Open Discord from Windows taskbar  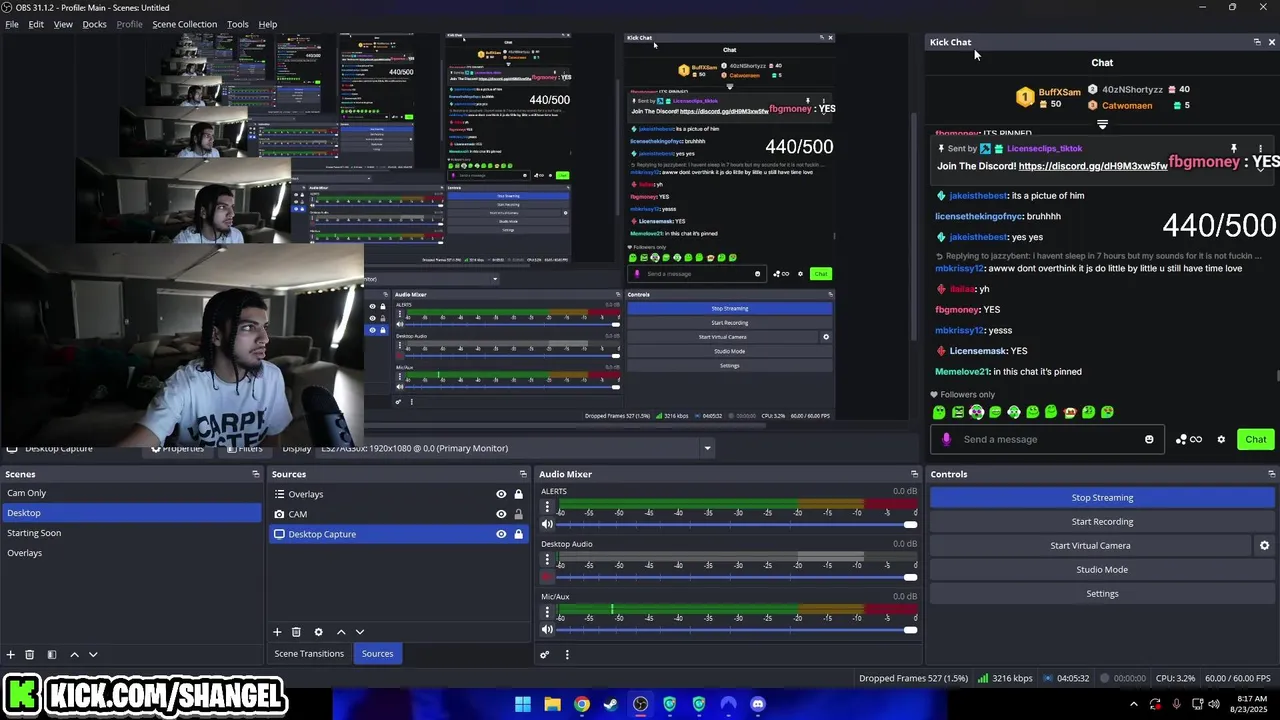(x=757, y=704)
